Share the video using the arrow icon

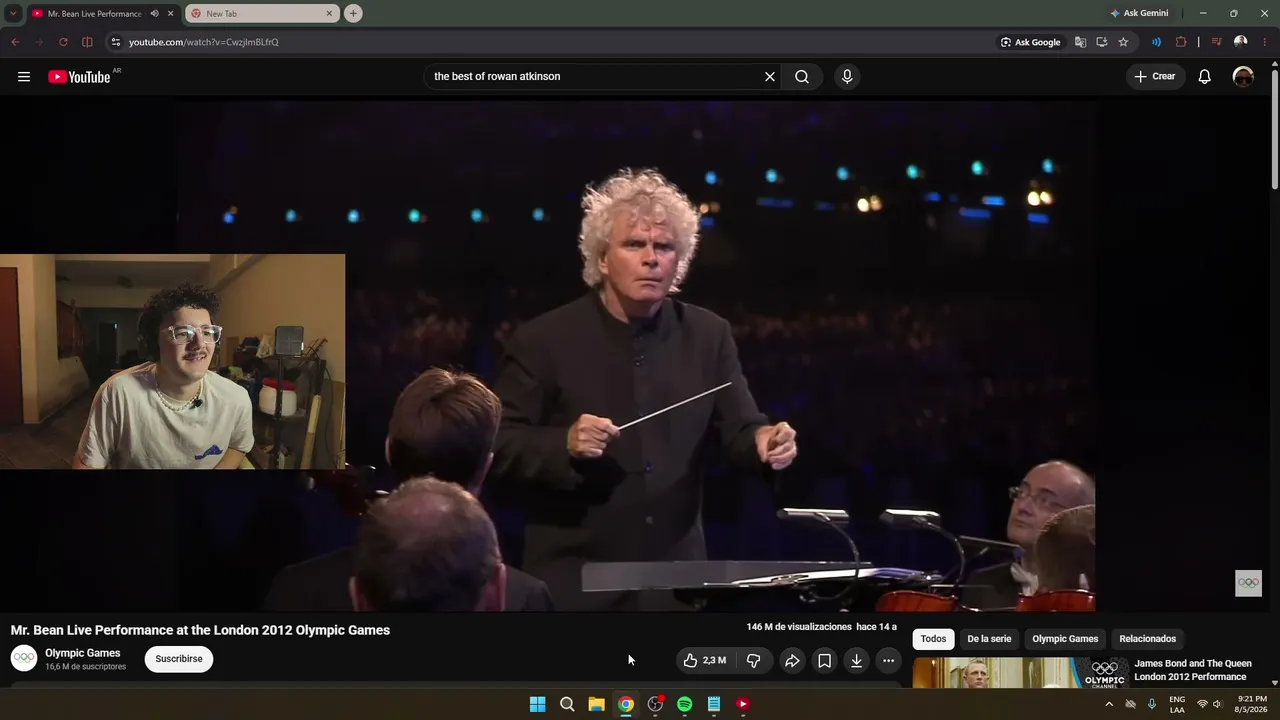[x=792, y=660]
